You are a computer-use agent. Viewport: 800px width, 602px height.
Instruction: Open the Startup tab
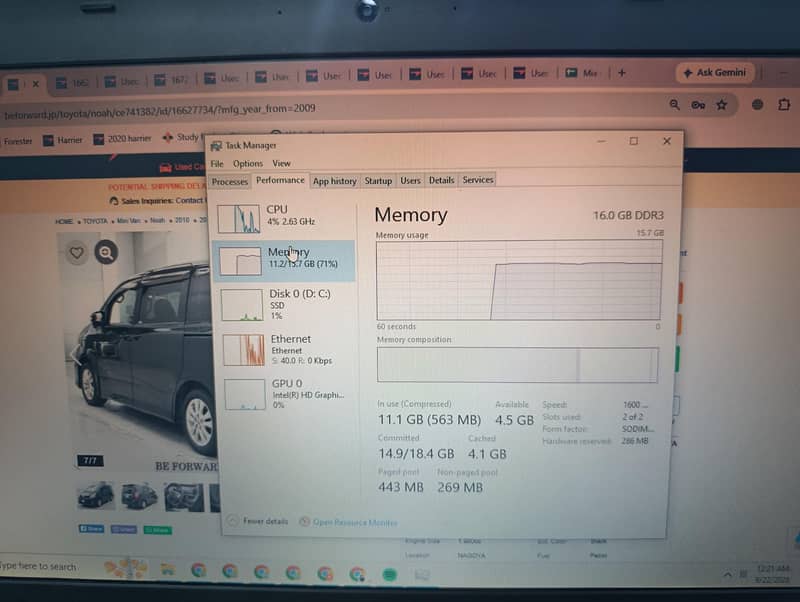pyautogui.click(x=378, y=181)
